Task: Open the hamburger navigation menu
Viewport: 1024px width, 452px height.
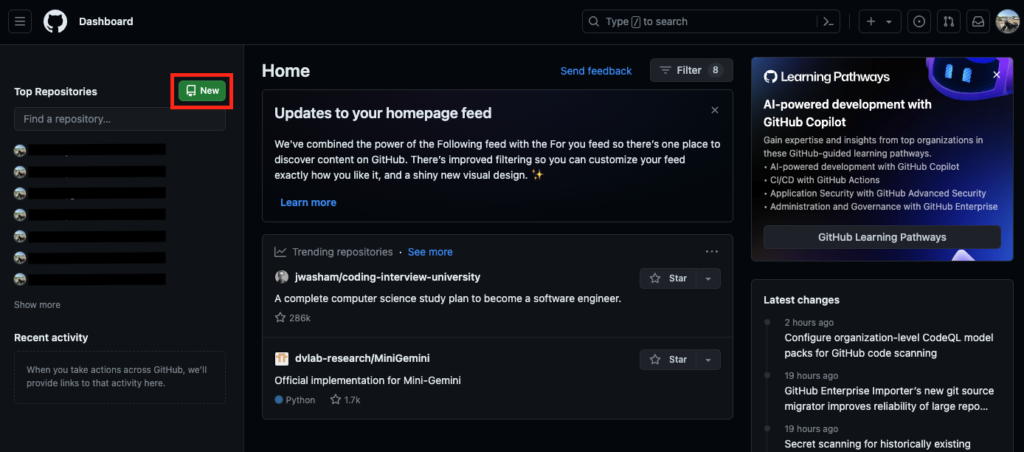Action: point(20,22)
